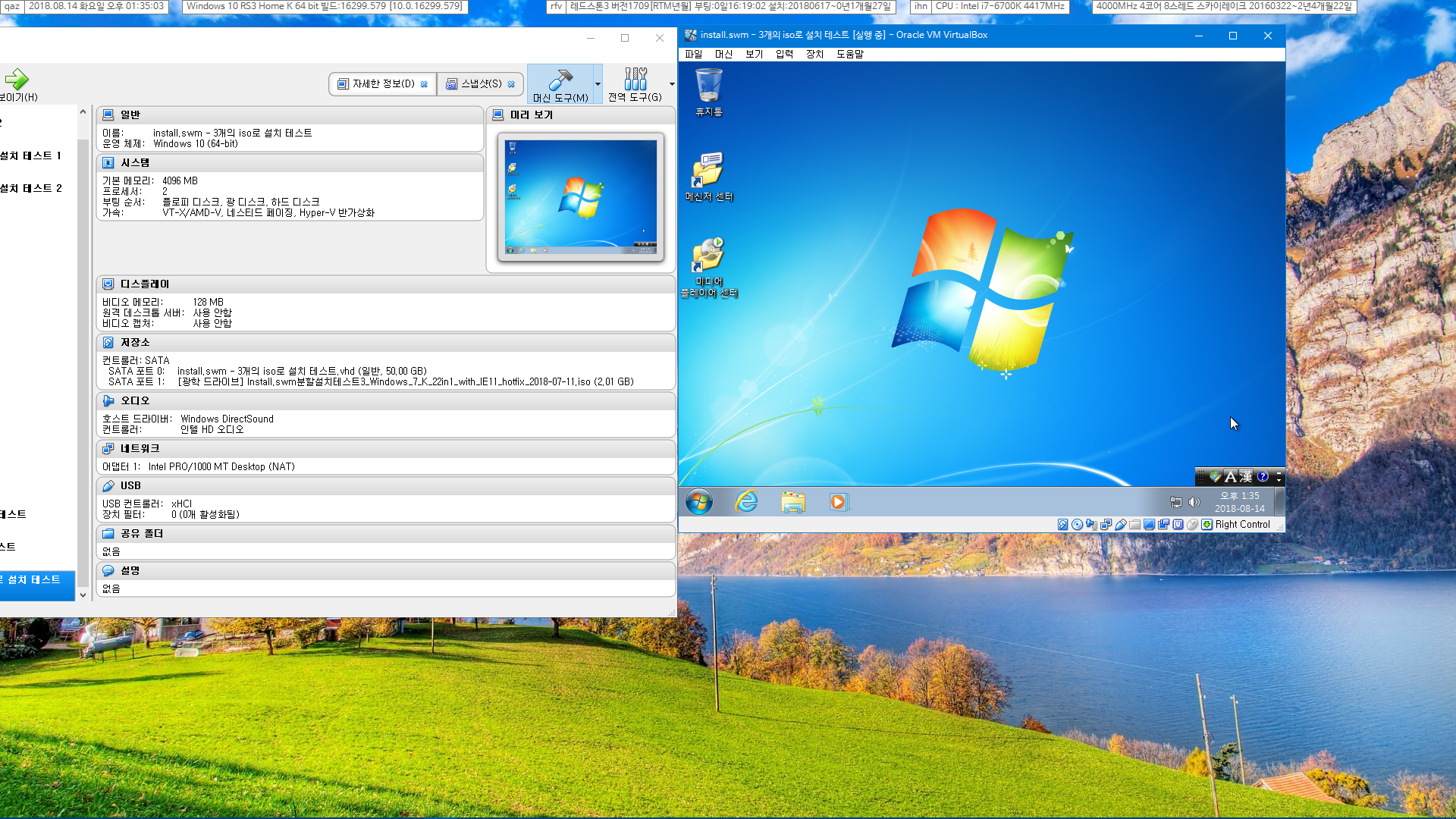Close the Snapshots (스냅샷) tool tab
This screenshot has height=819, width=1456.
pos(511,84)
